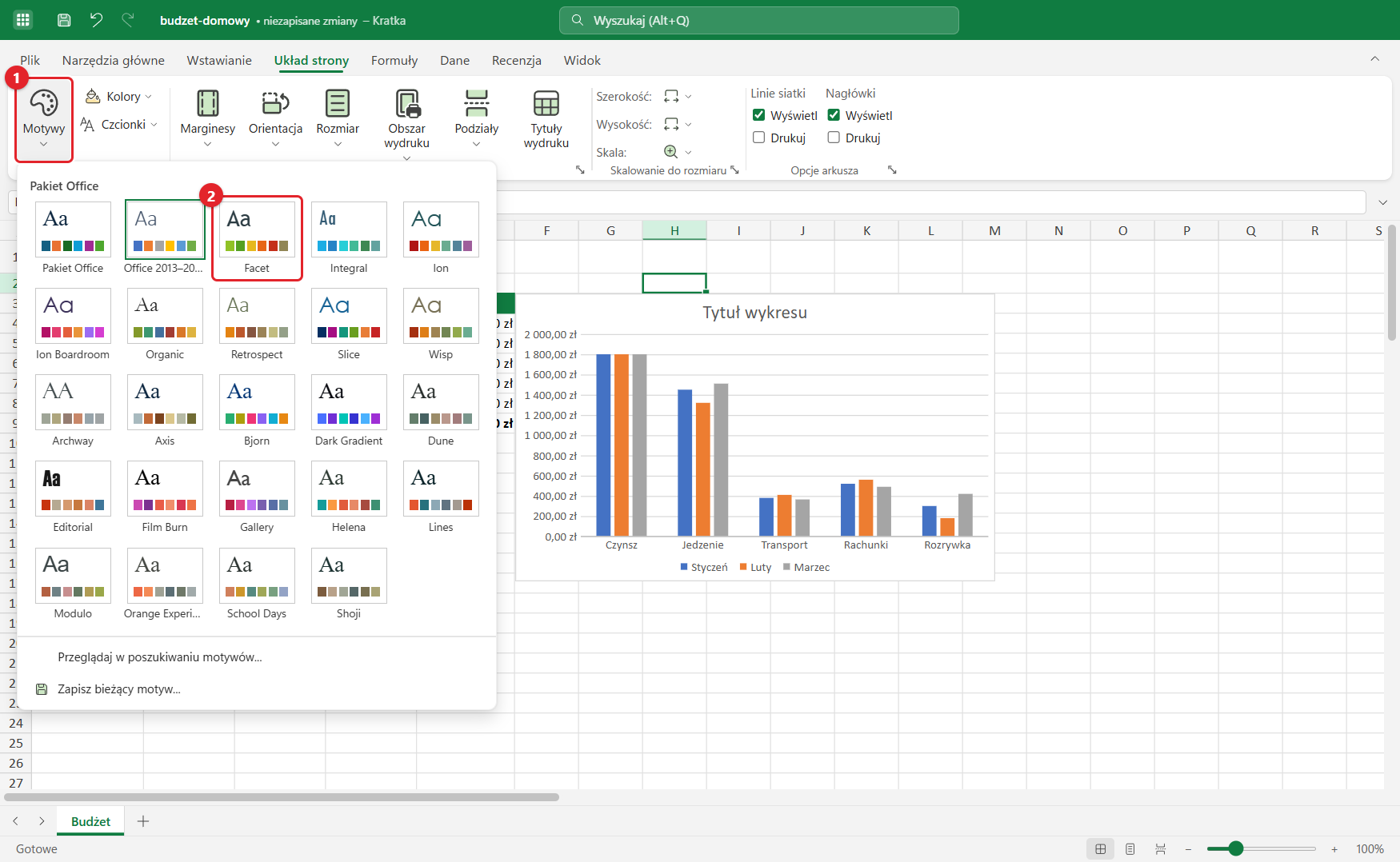Click the Plik menu
This screenshot has width=1400, height=862.
(x=30, y=61)
